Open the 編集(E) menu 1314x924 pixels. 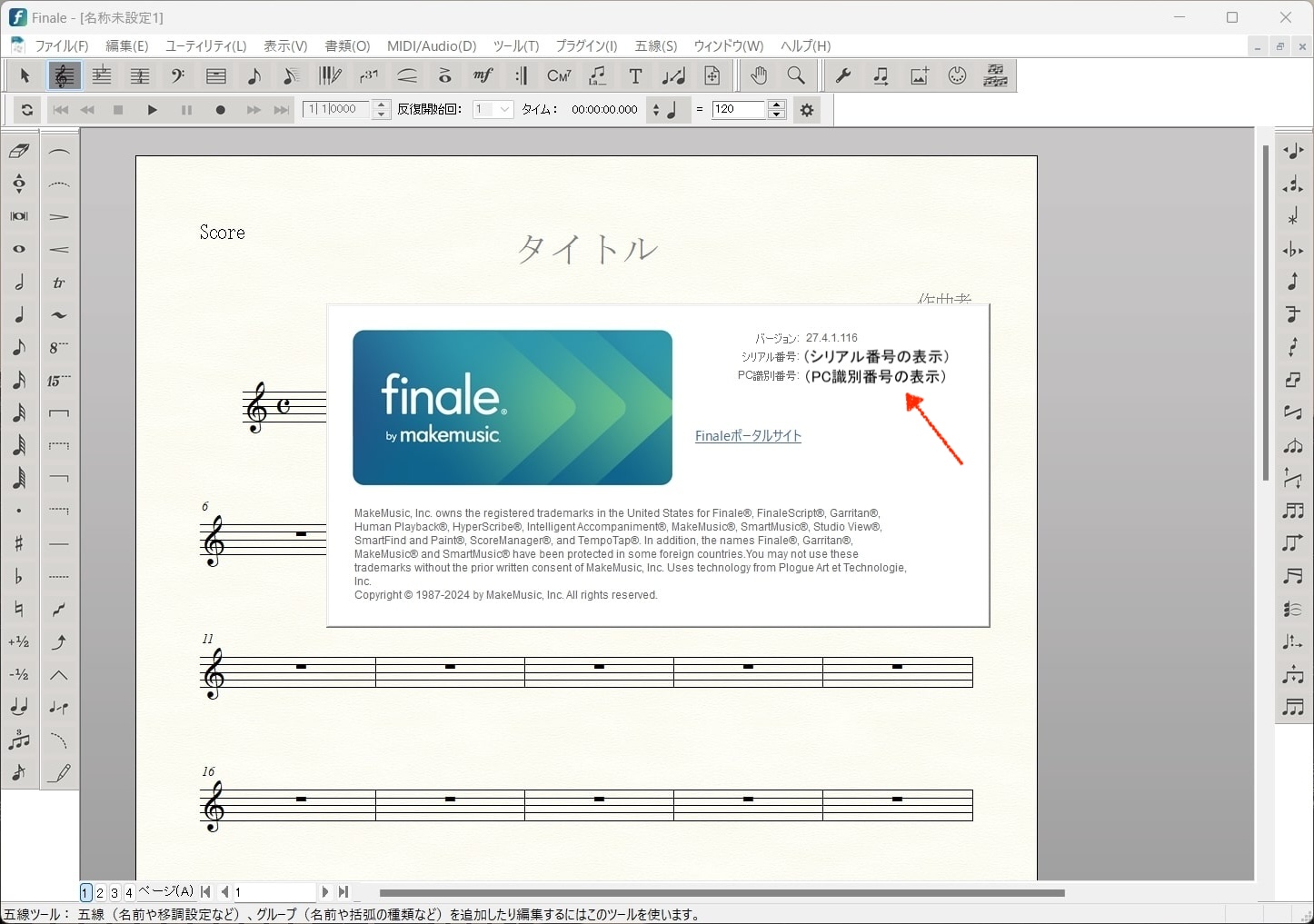point(126,45)
